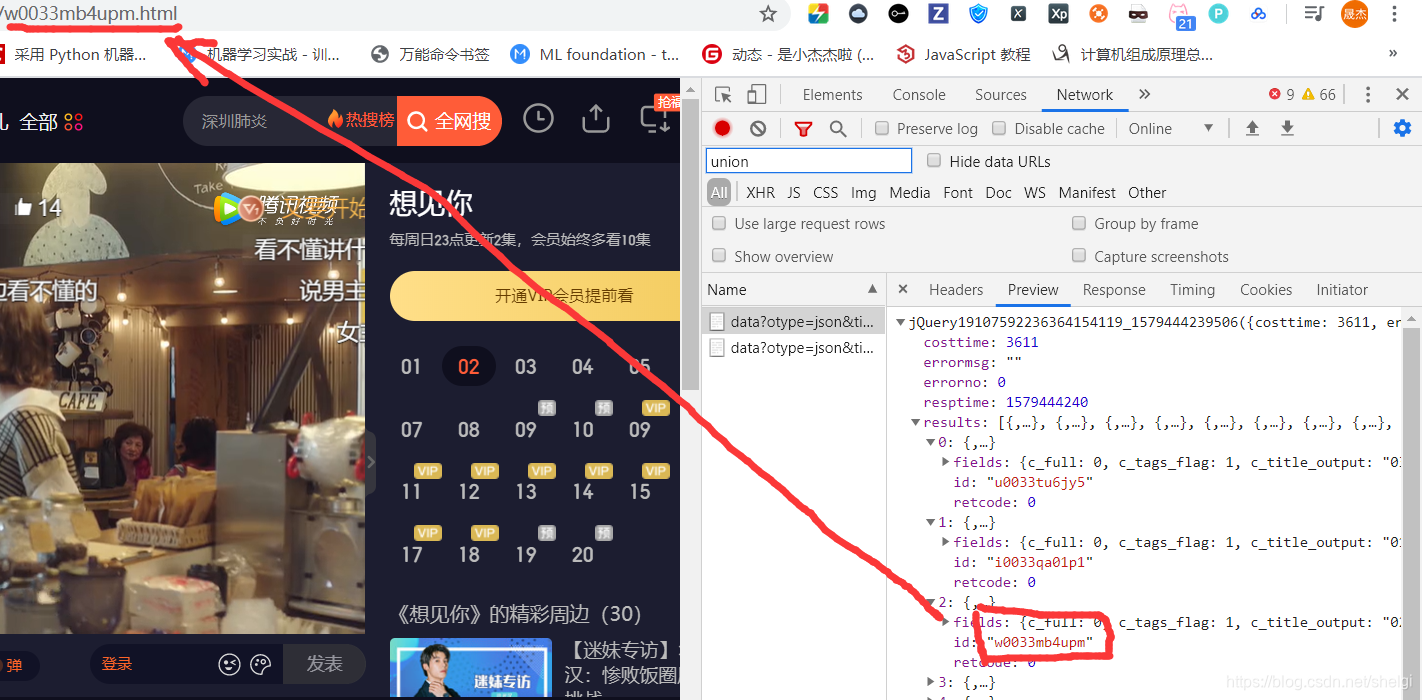The image size is (1422, 700).
Task: Open network search with the magnifier icon
Action: (x=840, y=128)
